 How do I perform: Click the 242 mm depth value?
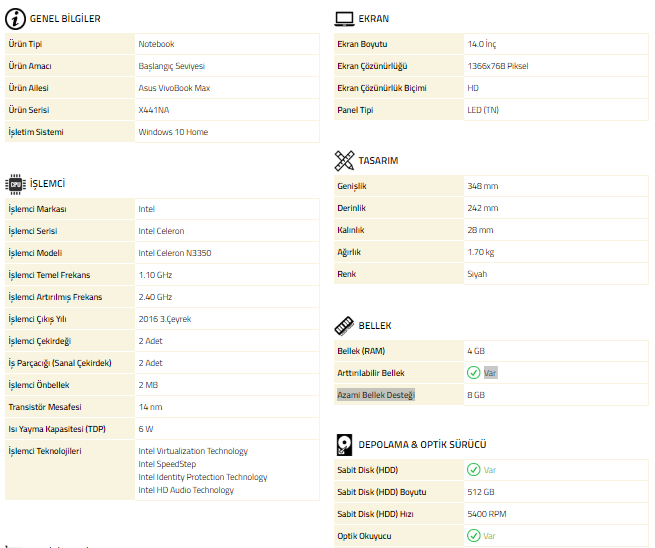(x=482, y=208)
